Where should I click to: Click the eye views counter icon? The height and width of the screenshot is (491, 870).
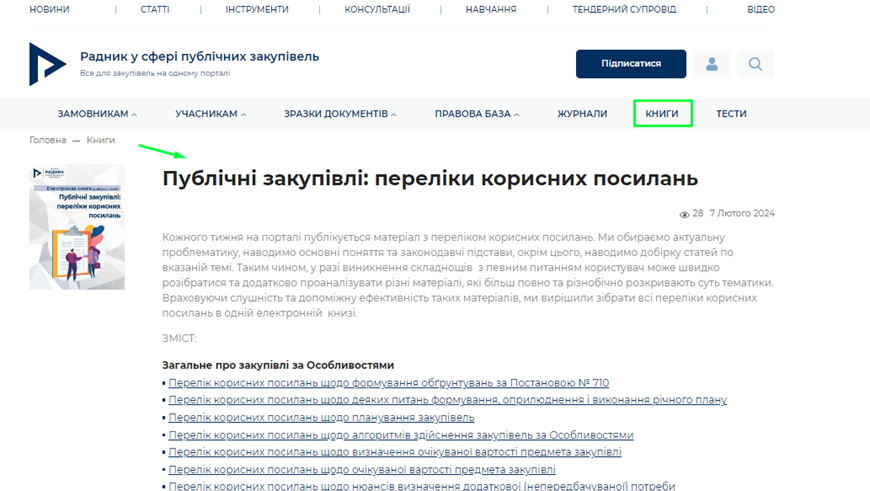685,214
